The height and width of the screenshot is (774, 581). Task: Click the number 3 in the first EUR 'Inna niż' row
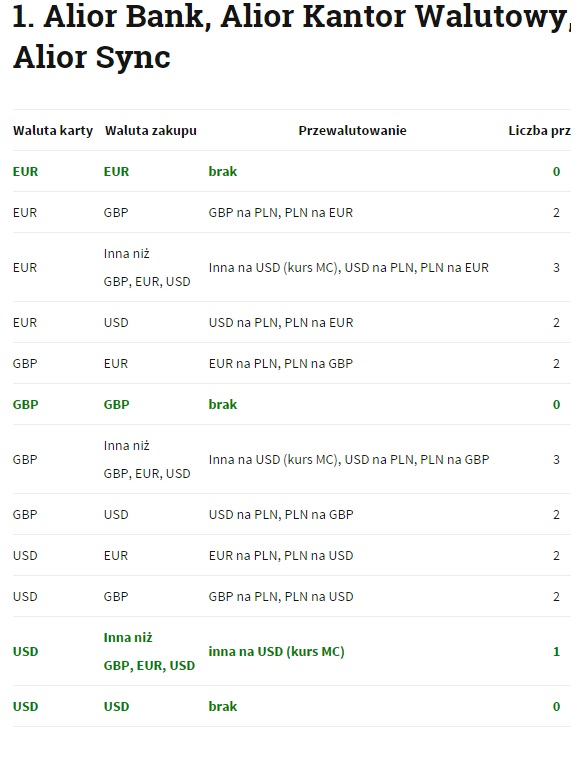tap(556, 268)
